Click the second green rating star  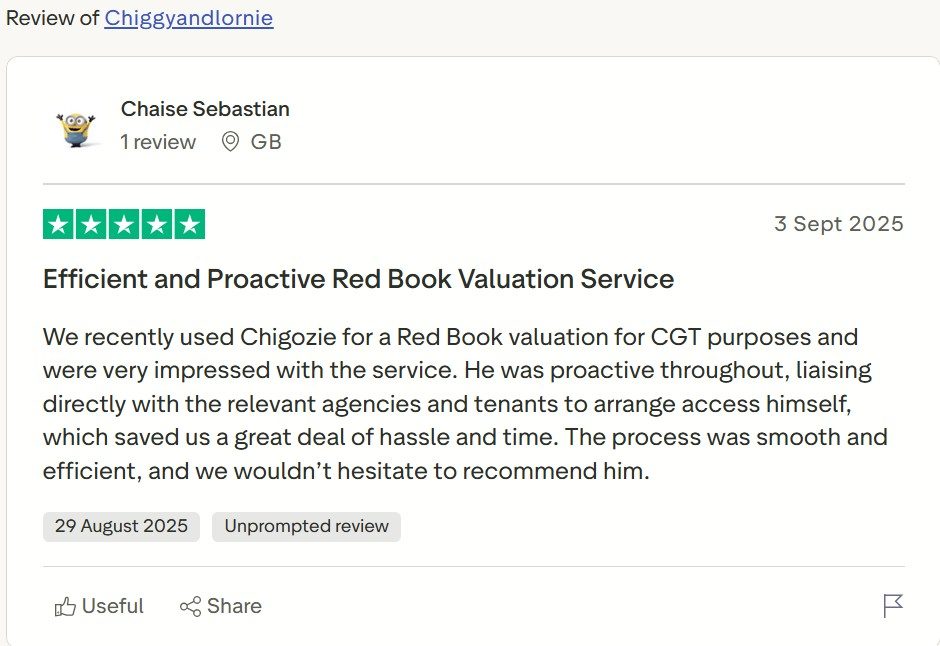(91, 224)
